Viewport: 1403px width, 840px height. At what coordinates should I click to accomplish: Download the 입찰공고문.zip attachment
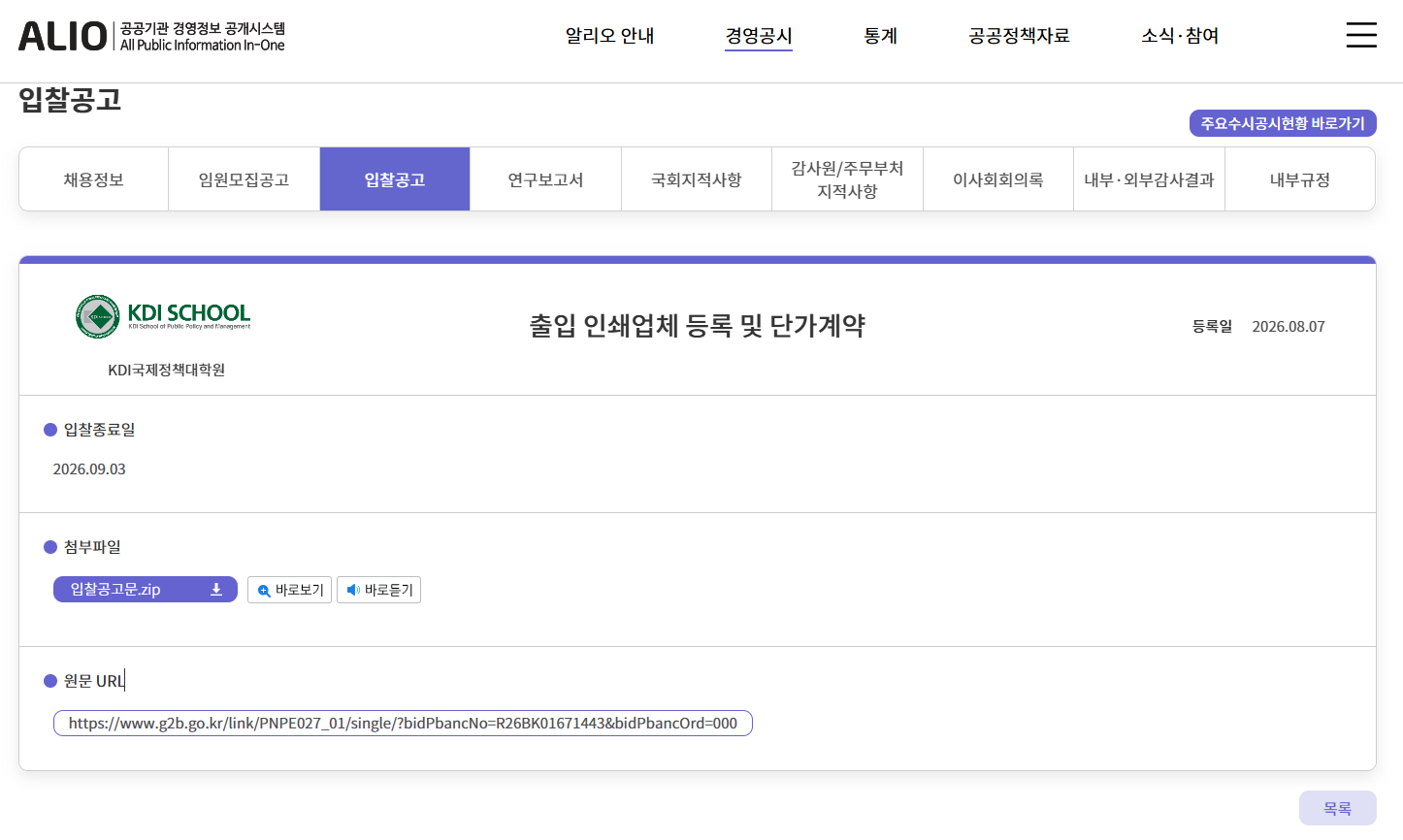click(146, 590)
